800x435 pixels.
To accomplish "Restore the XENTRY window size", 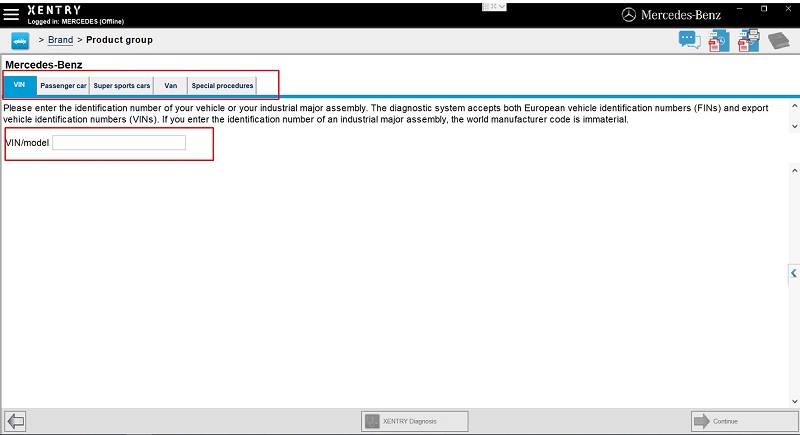I will (x=764, y=9).
